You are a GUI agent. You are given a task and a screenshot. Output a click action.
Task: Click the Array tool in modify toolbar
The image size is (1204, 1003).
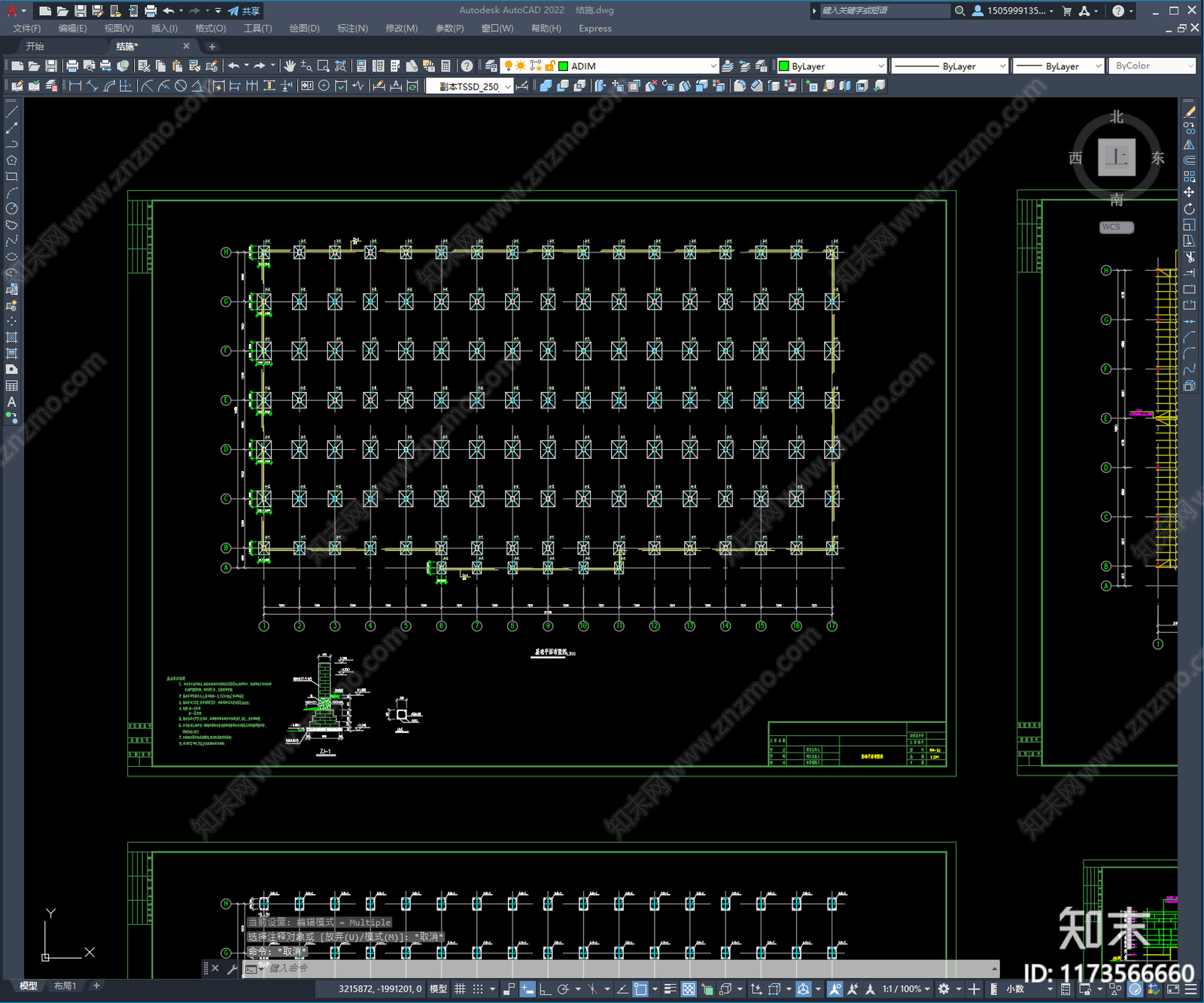point(1189,176)
